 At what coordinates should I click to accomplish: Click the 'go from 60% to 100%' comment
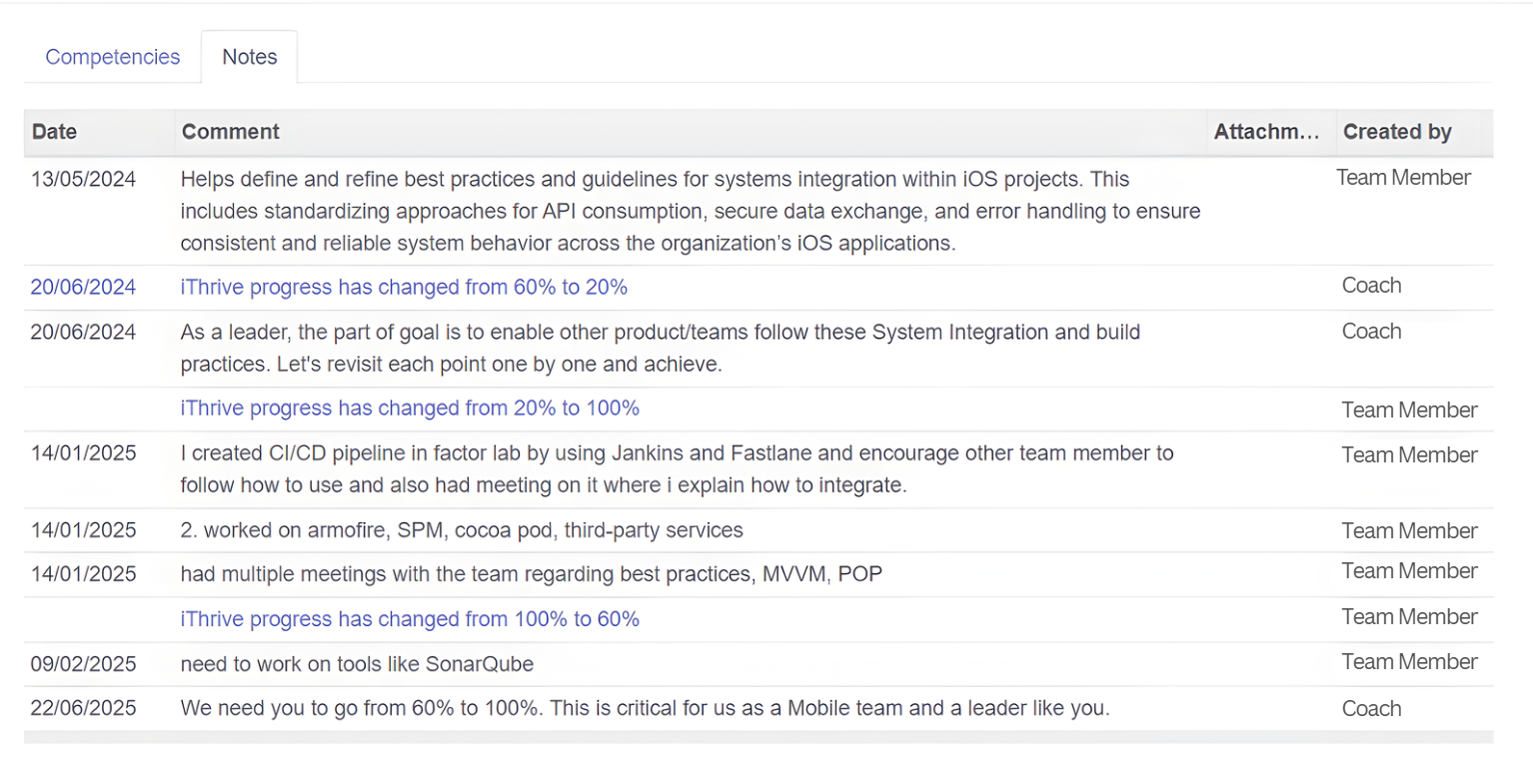(x=645, y=708)
